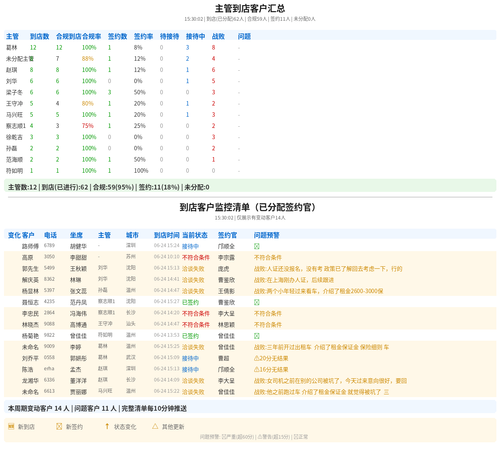Click the 城市 column header
The height and width of the screenshot is (459, 500).
[x=132, y=235]
